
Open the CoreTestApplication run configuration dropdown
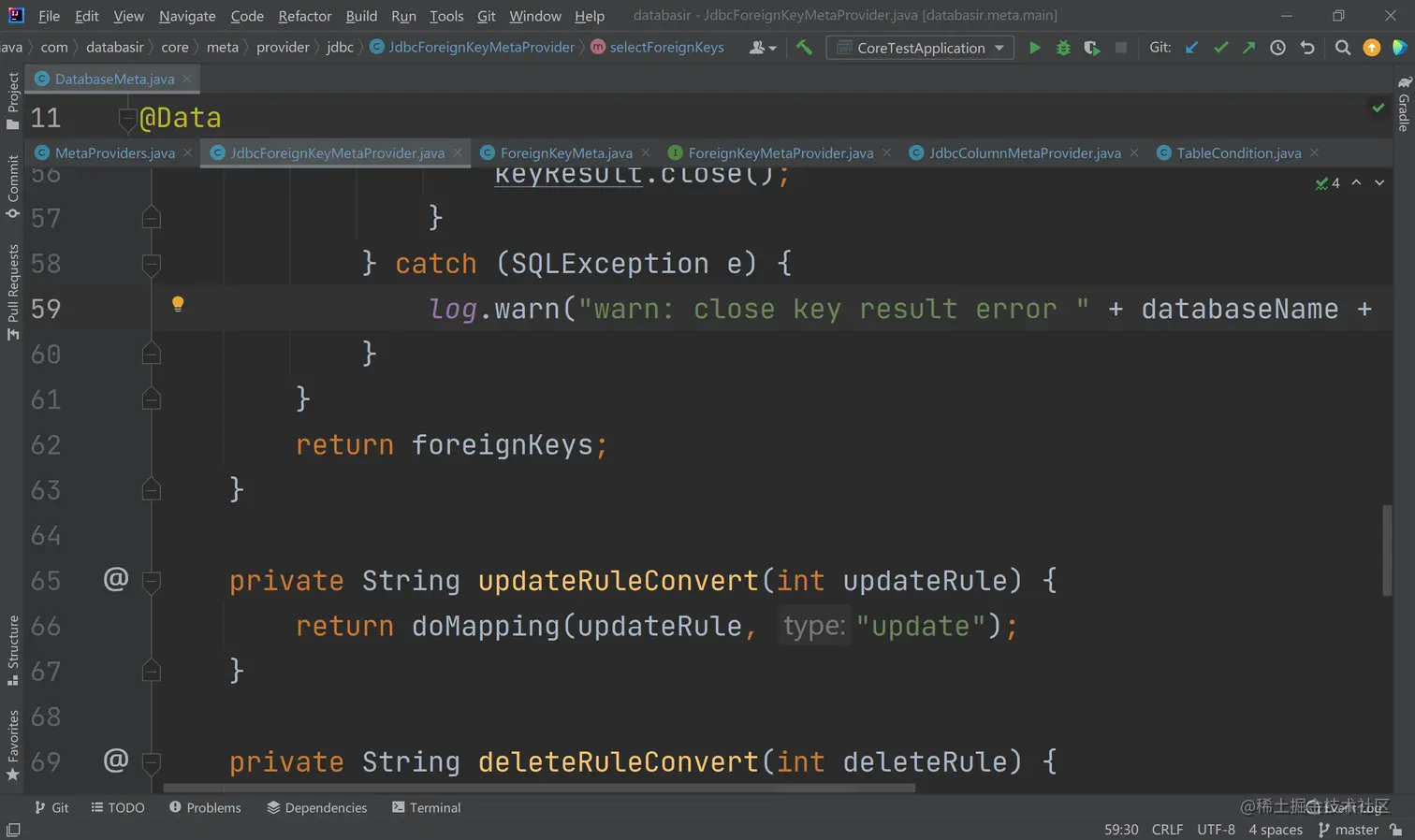920,48
